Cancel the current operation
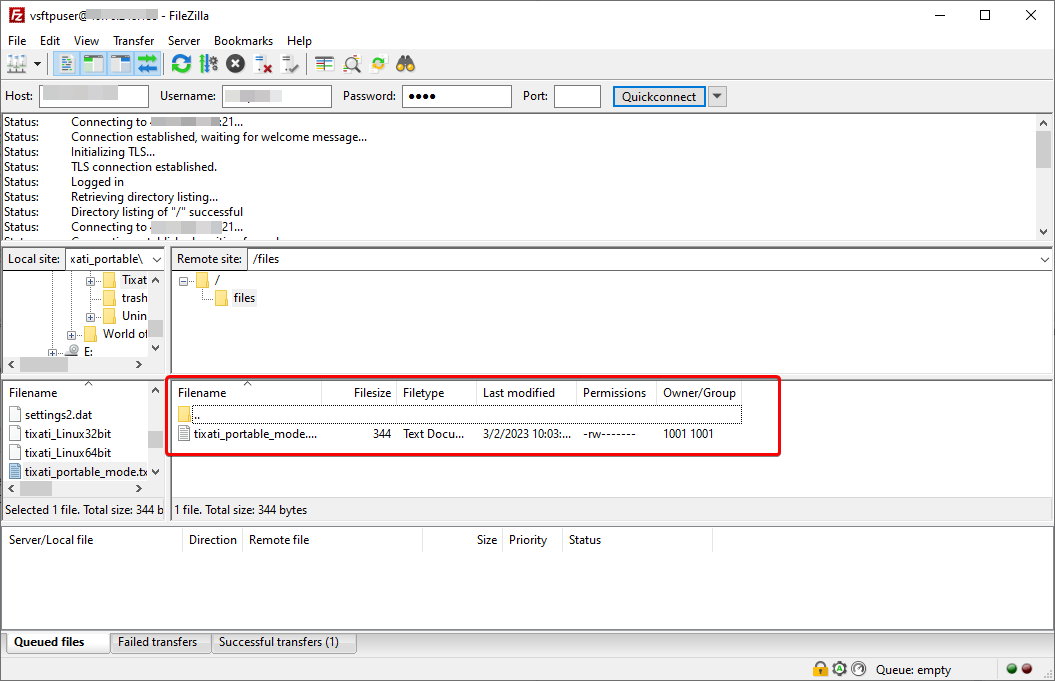1055x681 pixels. tap(235, 64)
